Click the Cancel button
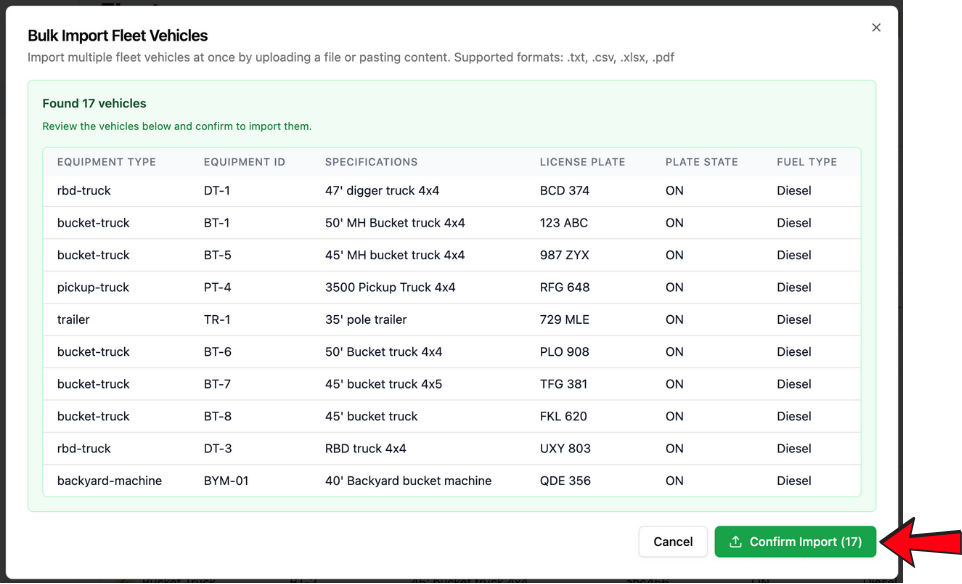Viewport: 962px width, 584px height. point(673,541)
